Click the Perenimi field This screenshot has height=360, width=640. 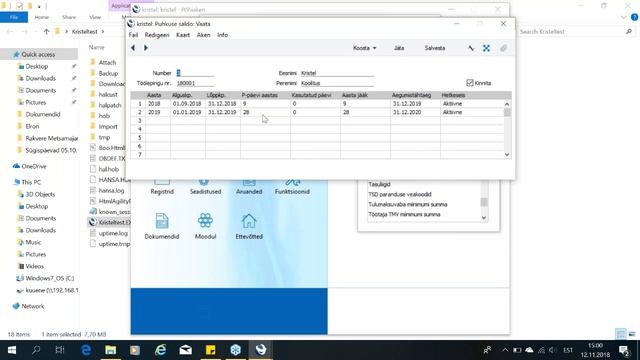coord(337,83)
